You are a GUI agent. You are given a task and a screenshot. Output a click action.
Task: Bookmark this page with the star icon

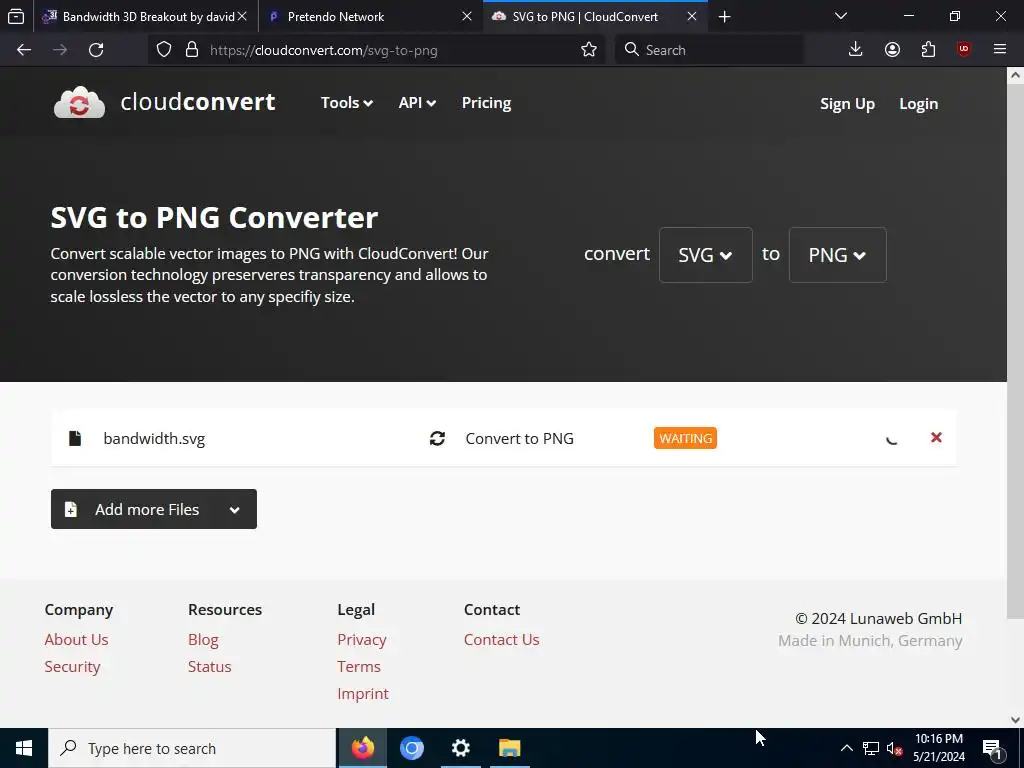(588, 50)
